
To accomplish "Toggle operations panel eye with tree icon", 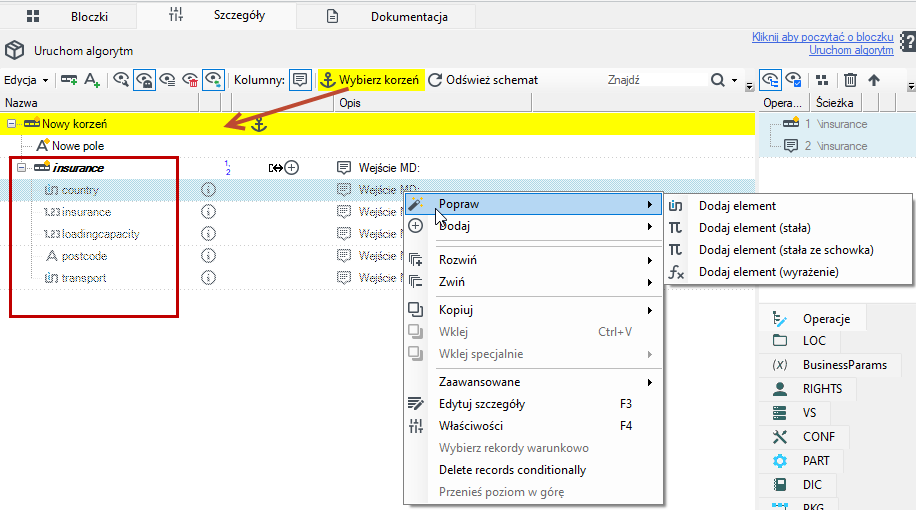I will point(770,80).
